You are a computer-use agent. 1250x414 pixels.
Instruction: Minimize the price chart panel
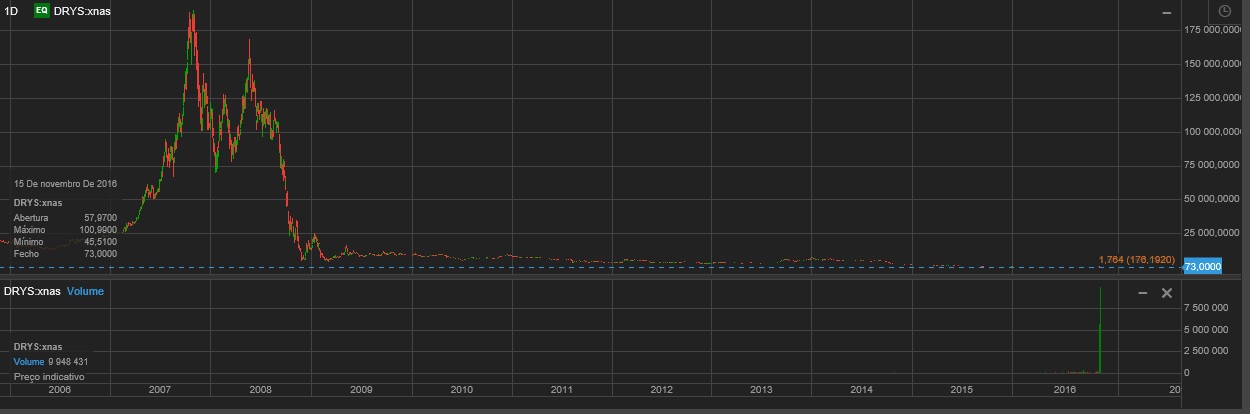[x=1167, y=12]
